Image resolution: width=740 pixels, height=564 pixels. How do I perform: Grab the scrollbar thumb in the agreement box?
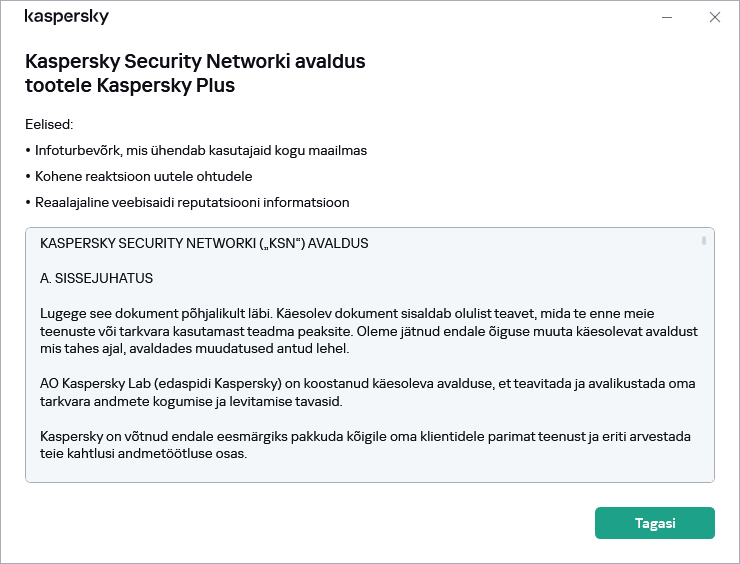click(x=704, y=240)
